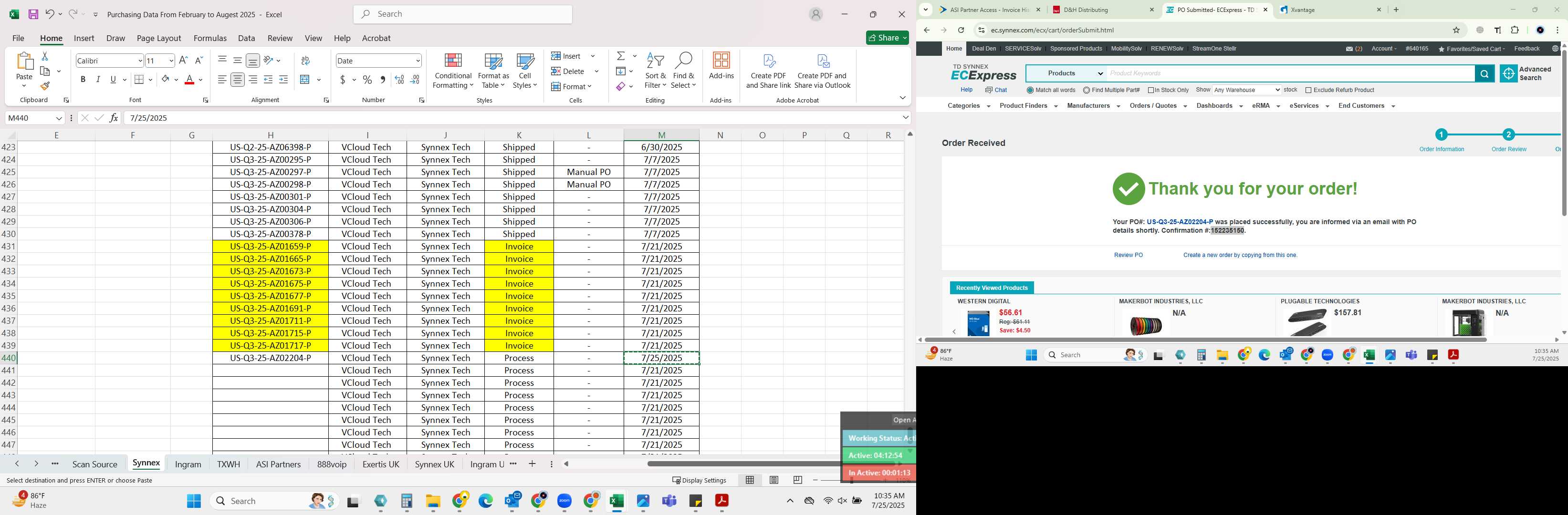Bookmark this page with the star icon

(x=1456, y=30)
